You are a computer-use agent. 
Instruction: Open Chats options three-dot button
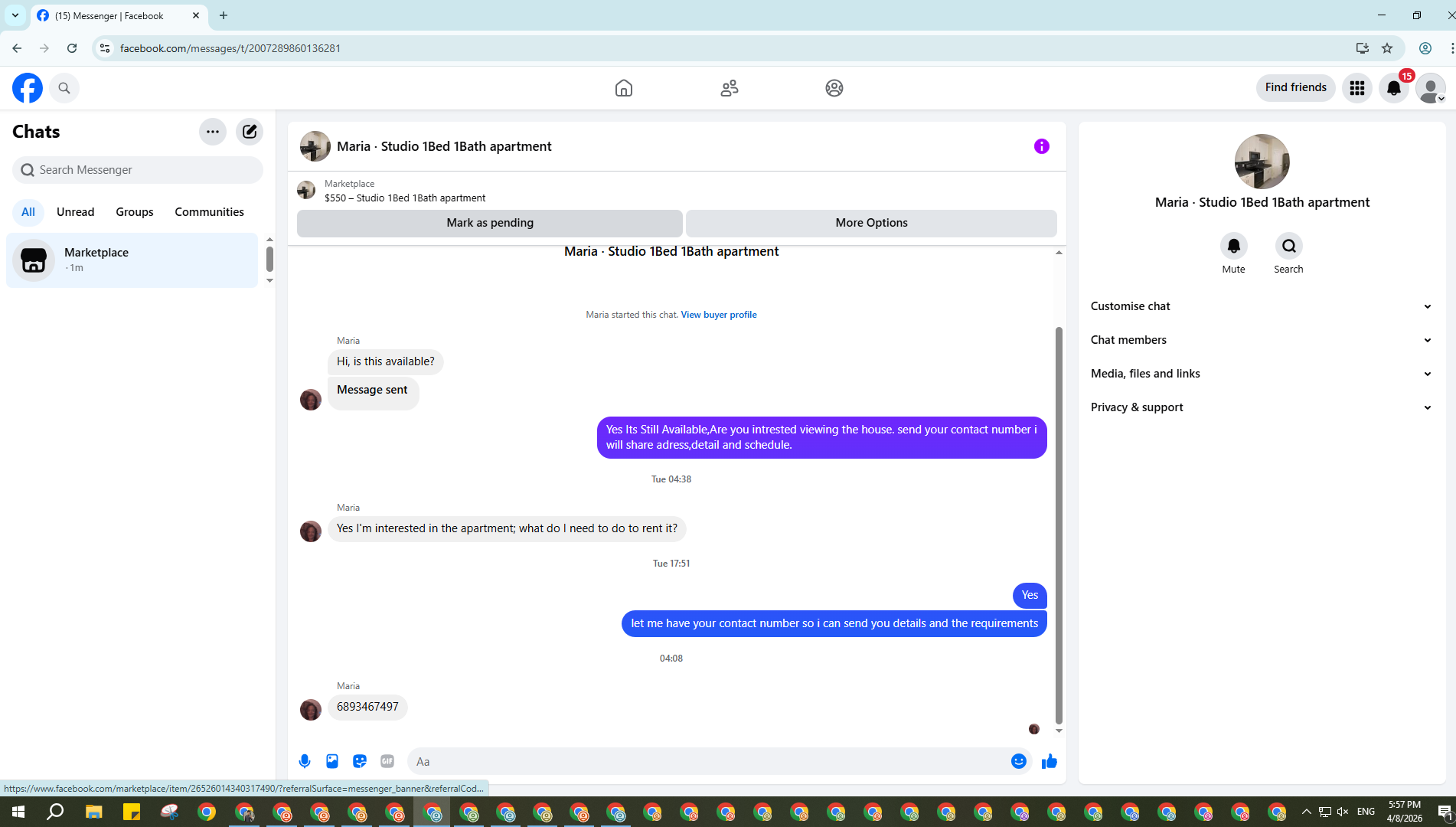pos(213,132)
